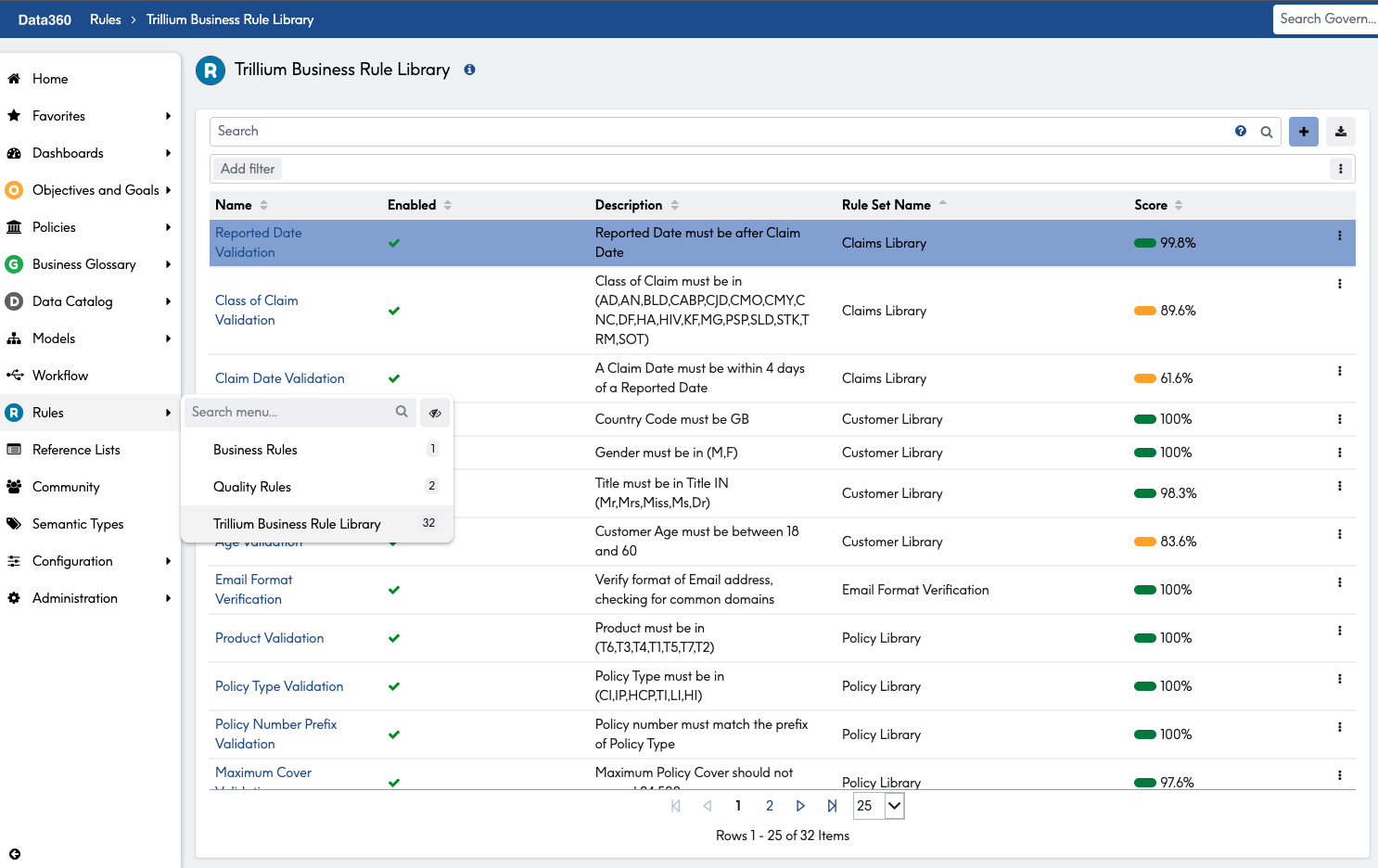Open the Email Format Verification rule link

tap(253, 590)
